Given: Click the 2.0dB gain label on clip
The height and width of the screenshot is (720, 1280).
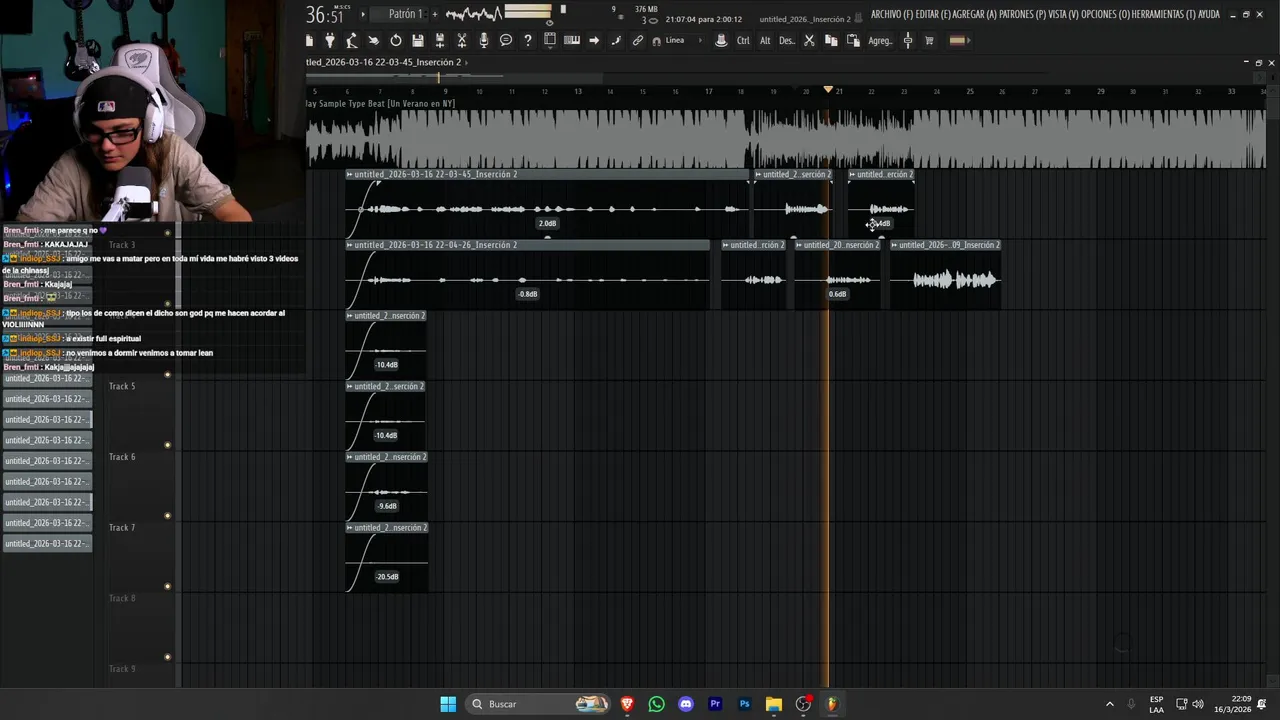Looking at the screenshot, I should point(547,224).
